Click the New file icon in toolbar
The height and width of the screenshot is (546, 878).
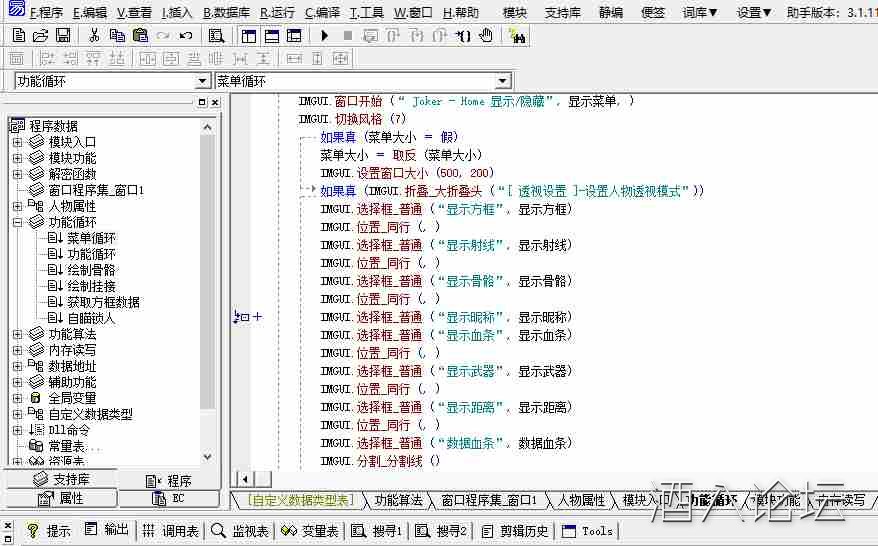coord(18,35)
